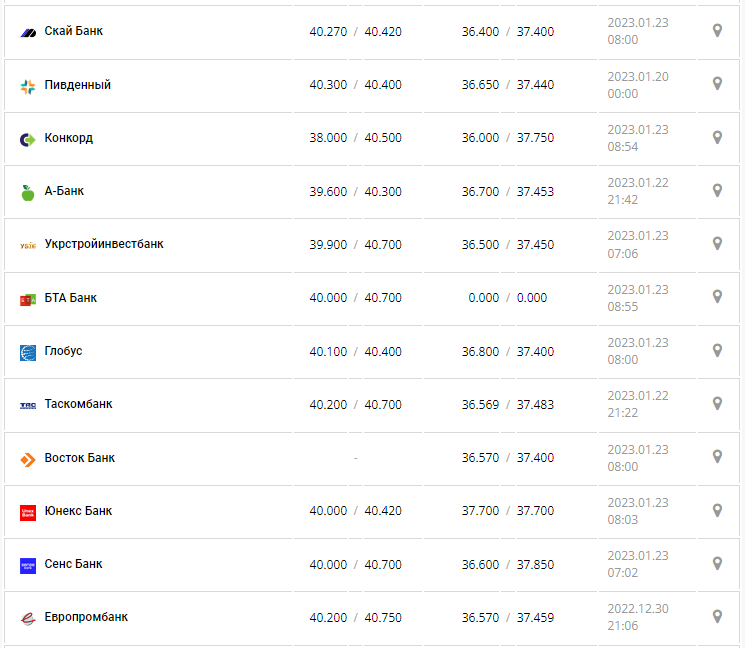Click the Конкорд map marker icon

tap(717, 137)
